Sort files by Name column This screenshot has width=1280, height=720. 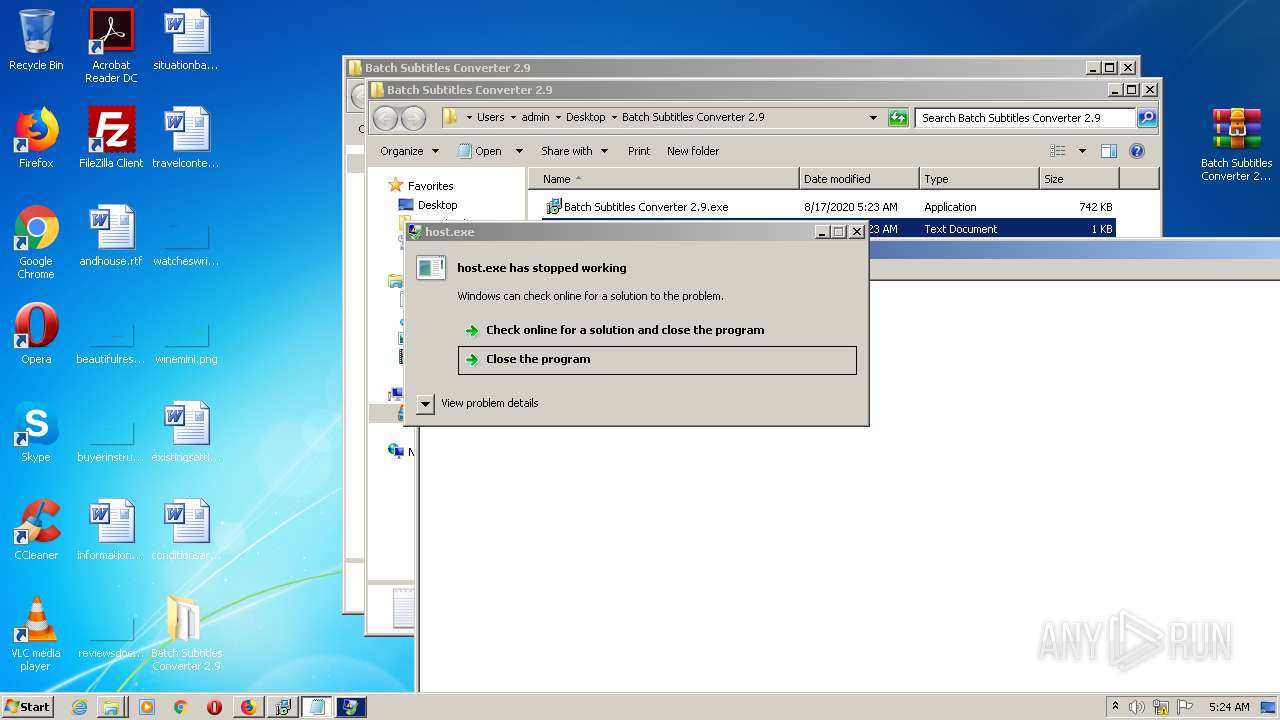click(x=664, y=179)
